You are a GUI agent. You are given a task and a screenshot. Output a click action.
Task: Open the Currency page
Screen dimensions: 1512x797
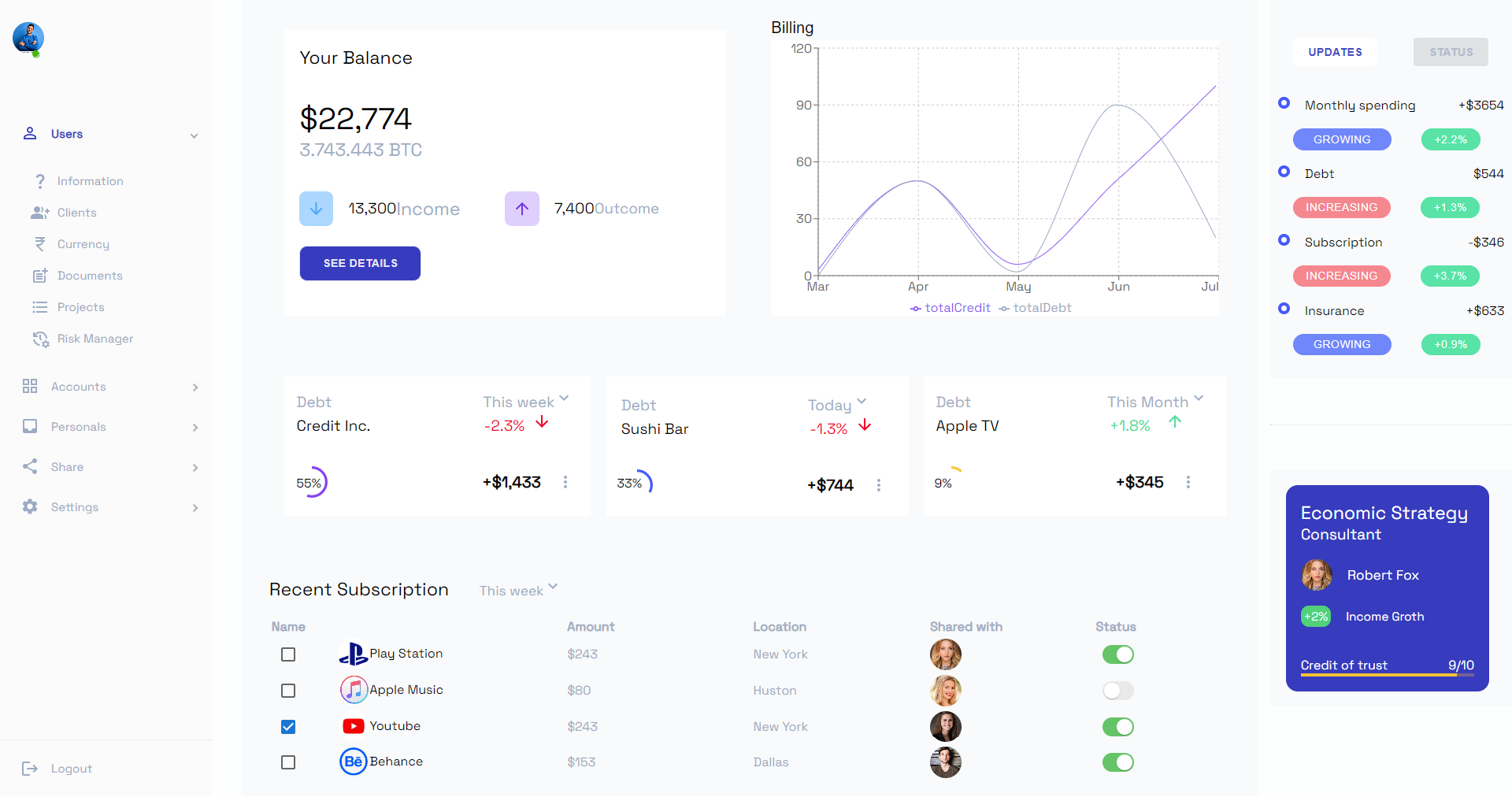(x=83, y=243)
